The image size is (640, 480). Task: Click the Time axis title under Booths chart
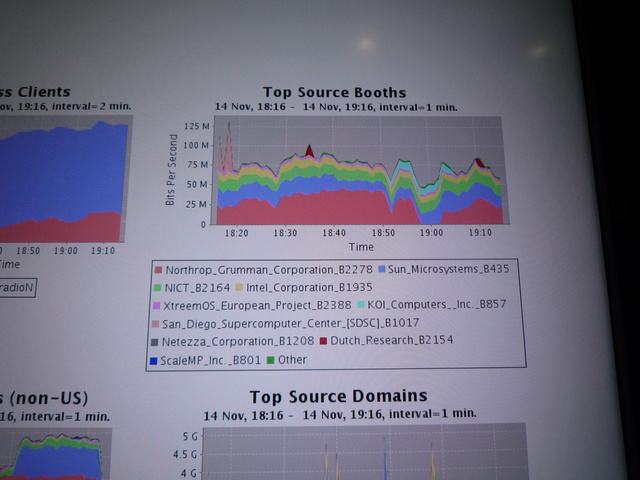[x=361, y=247]
